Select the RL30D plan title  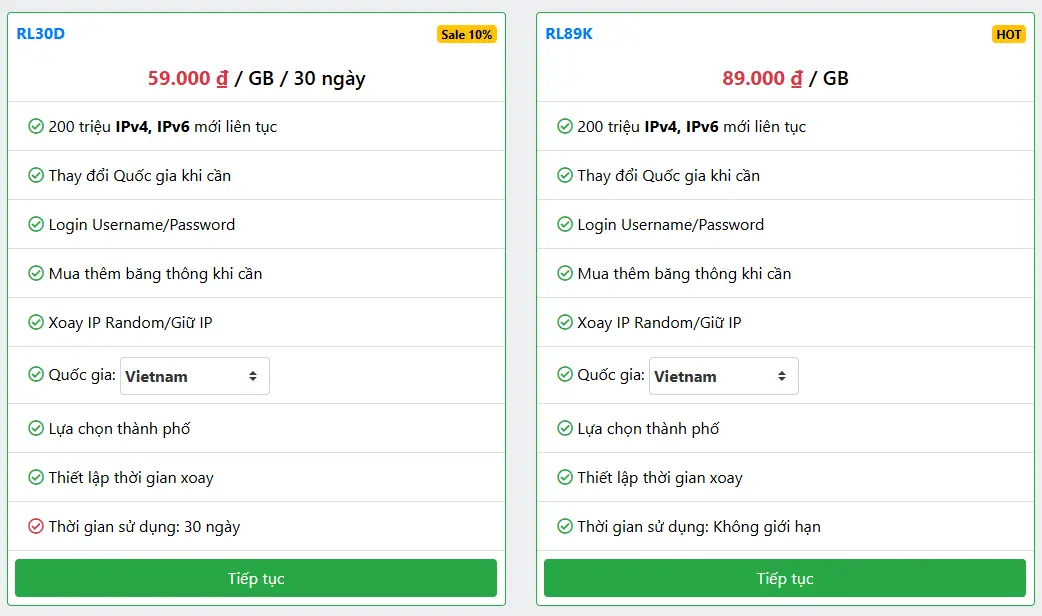click(42, 33)
